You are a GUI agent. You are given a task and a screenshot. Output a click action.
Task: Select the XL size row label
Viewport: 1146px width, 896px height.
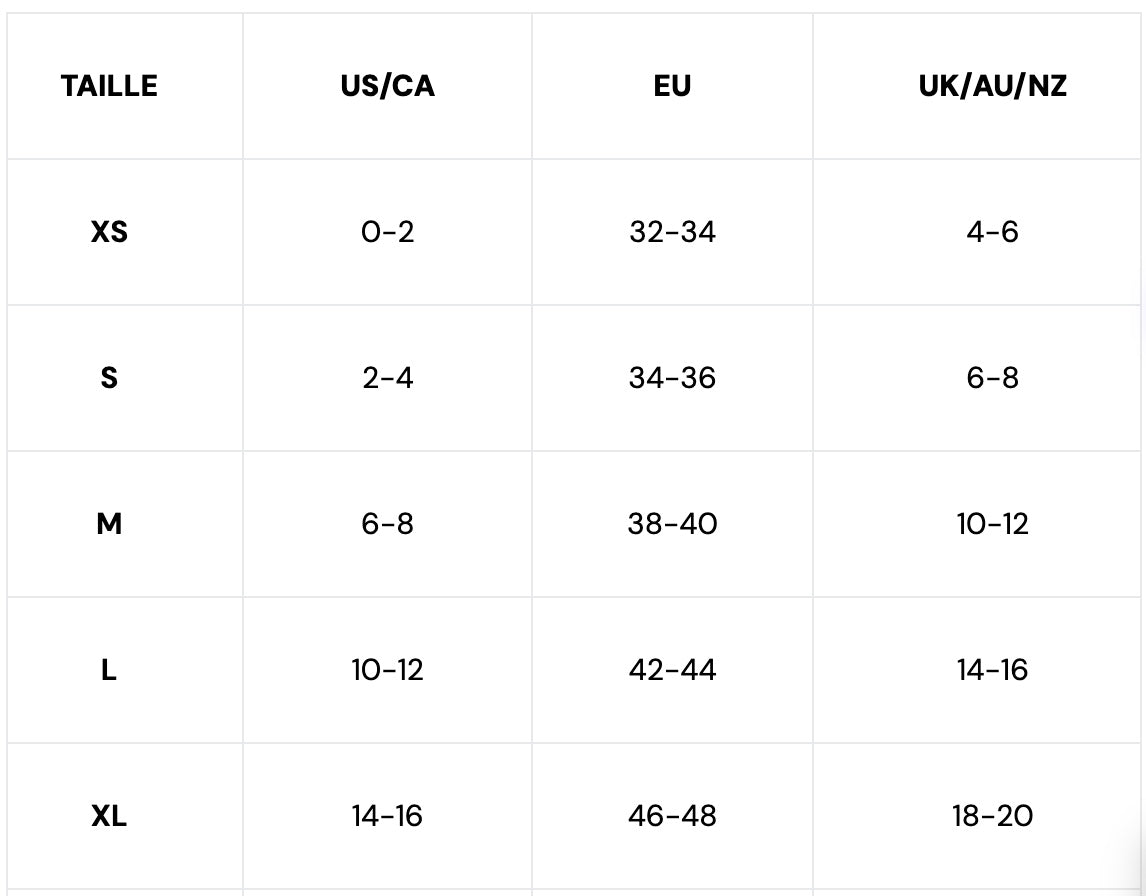(x=109, y=816)
